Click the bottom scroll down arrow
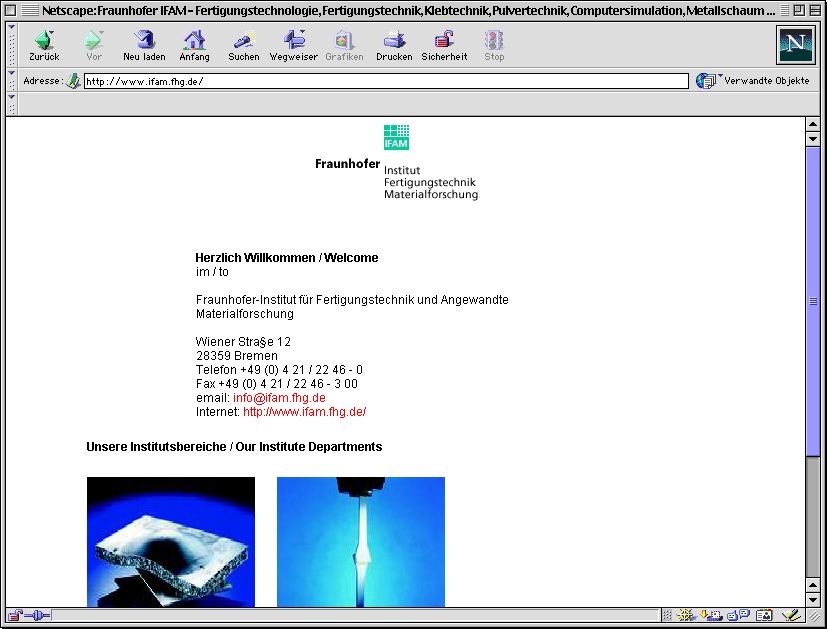 tap(813, 599)
